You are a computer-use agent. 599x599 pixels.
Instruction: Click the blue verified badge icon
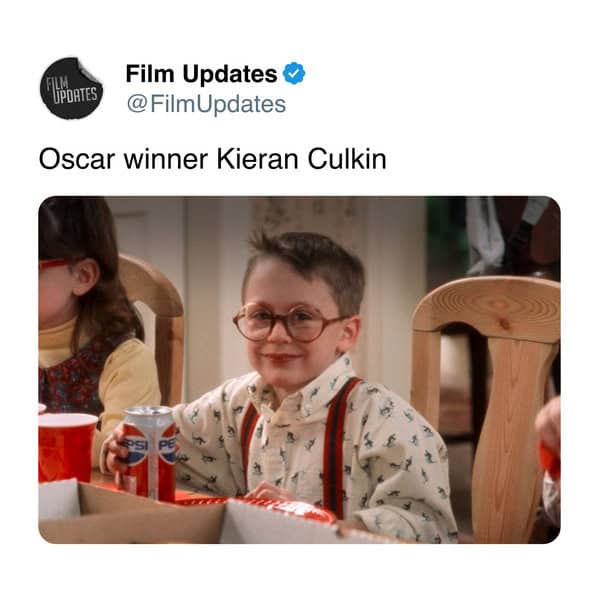[x=294, y=73]
